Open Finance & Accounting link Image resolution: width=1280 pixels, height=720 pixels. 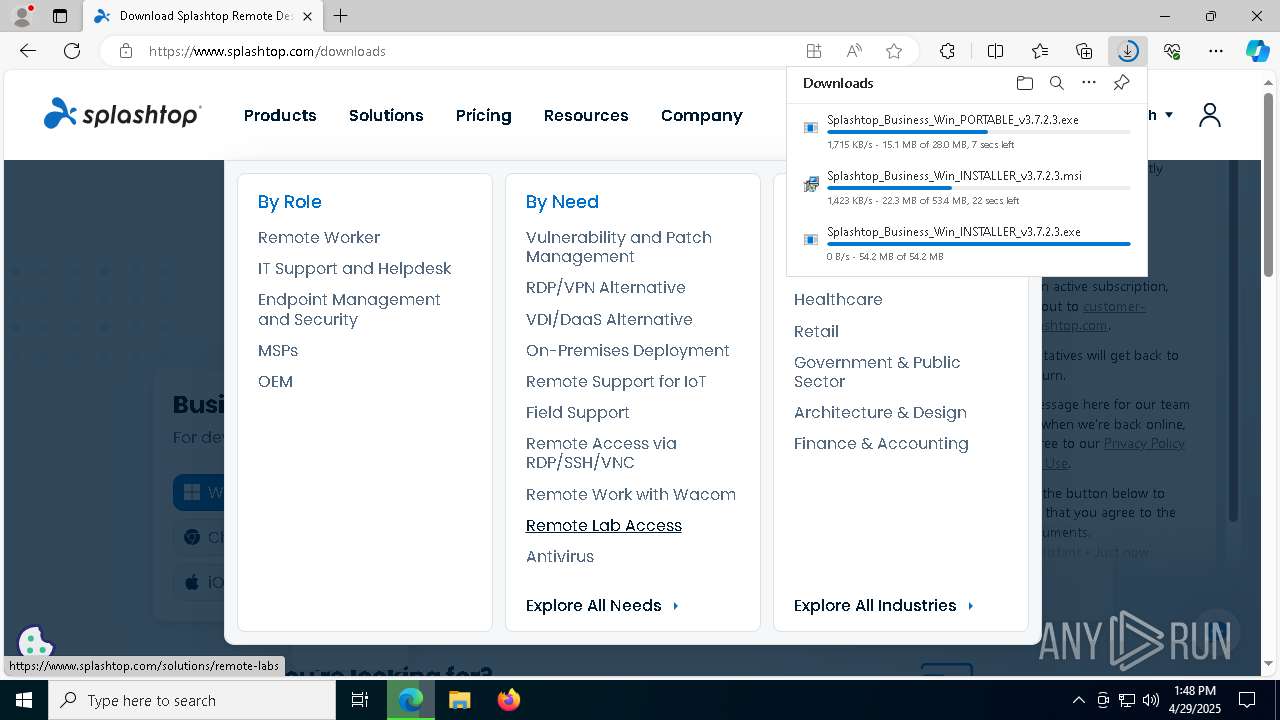pos(881,444)
